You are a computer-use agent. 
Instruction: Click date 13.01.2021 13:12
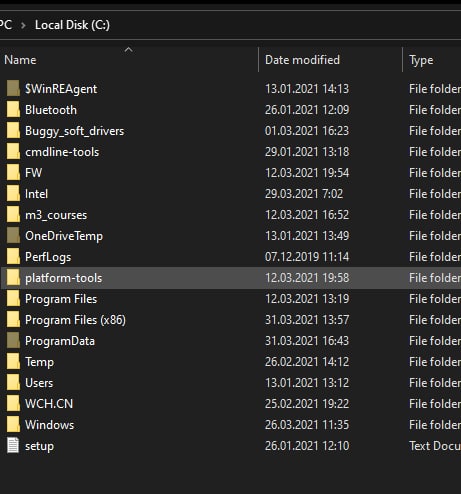(x=307, y=383)
